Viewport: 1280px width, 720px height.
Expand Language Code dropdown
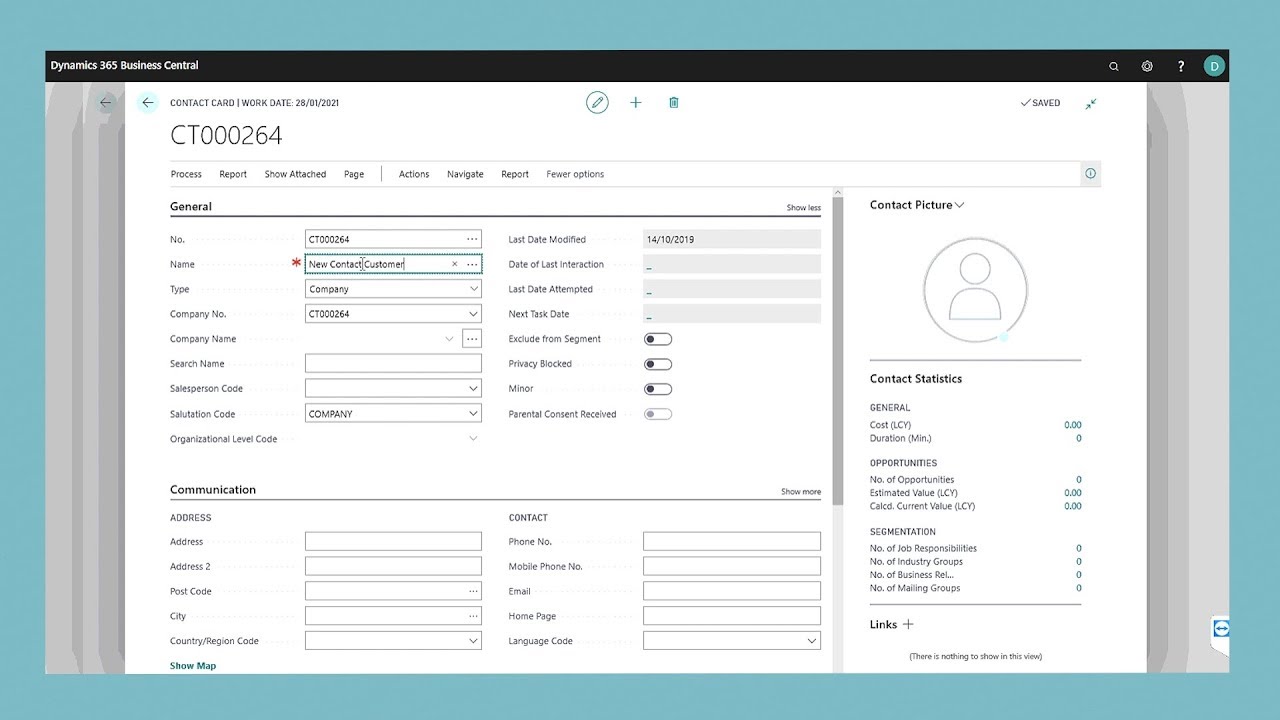coord(812,641)
